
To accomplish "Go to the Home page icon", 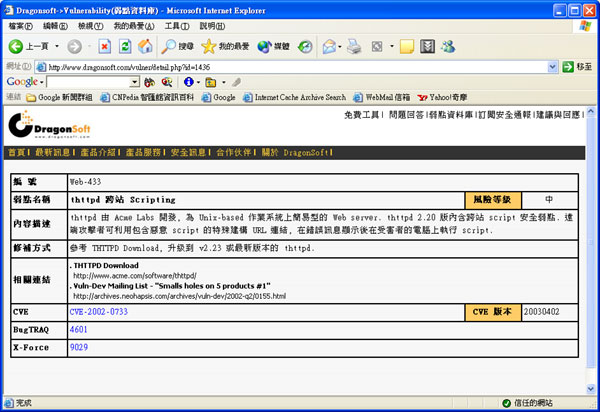I will [x=145, y=46].
